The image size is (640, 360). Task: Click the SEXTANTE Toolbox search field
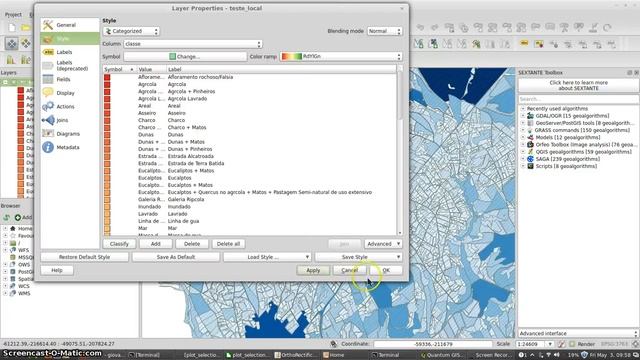(578, 99)
